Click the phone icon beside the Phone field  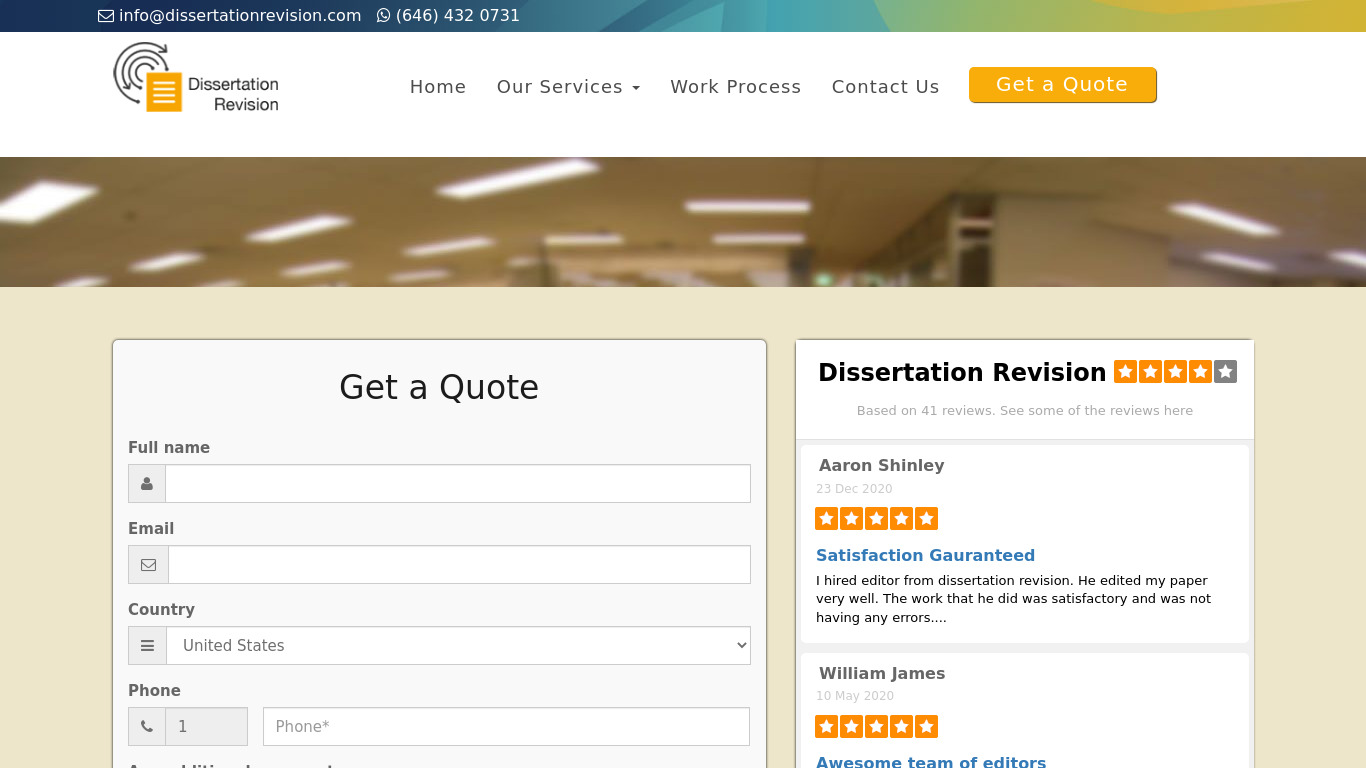tap(147, 727)
